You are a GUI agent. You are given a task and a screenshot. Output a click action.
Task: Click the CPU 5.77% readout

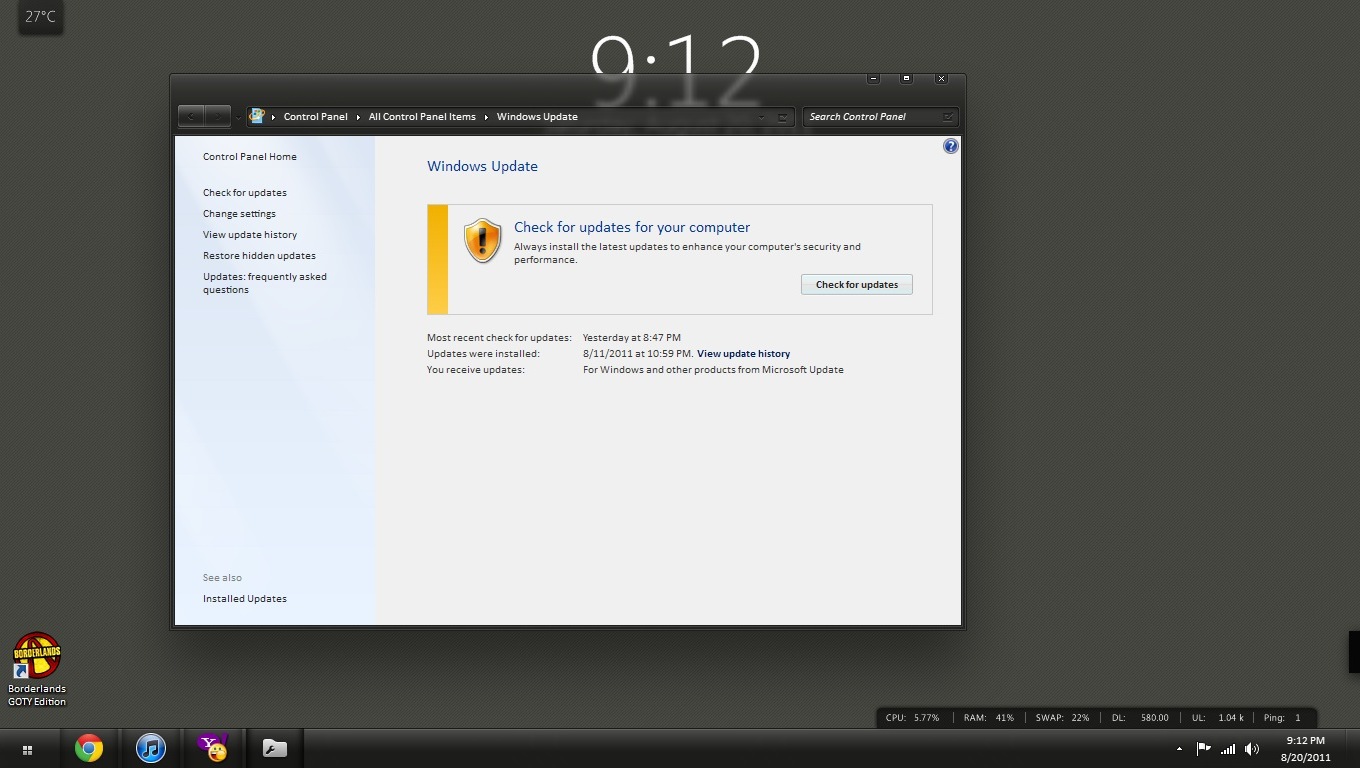(912, 718)
